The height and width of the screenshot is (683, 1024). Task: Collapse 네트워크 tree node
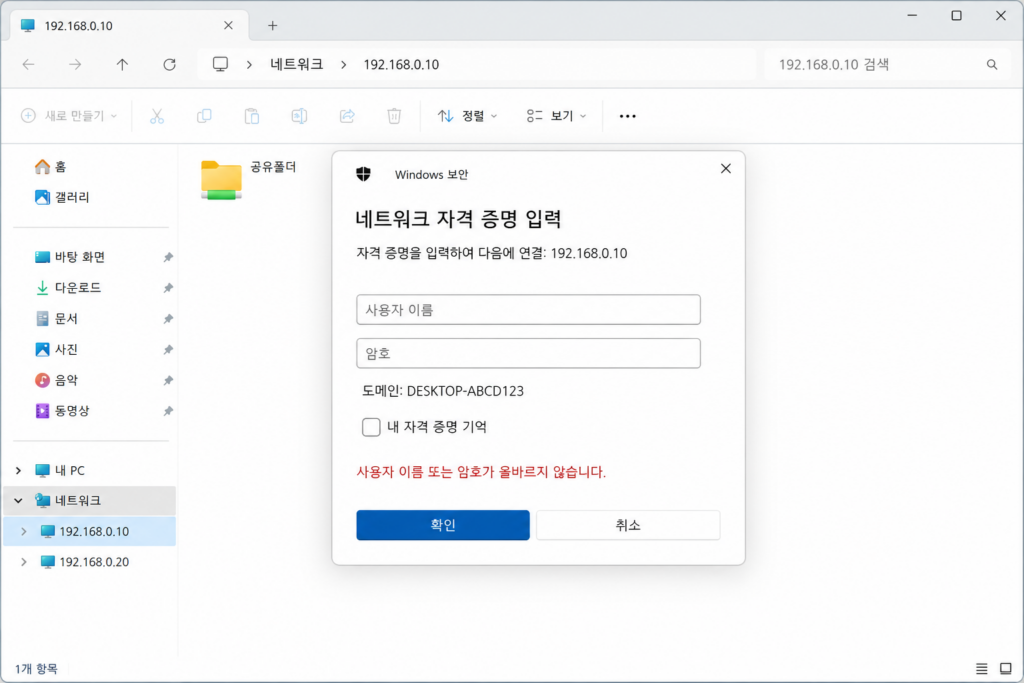tap(18, 501)
